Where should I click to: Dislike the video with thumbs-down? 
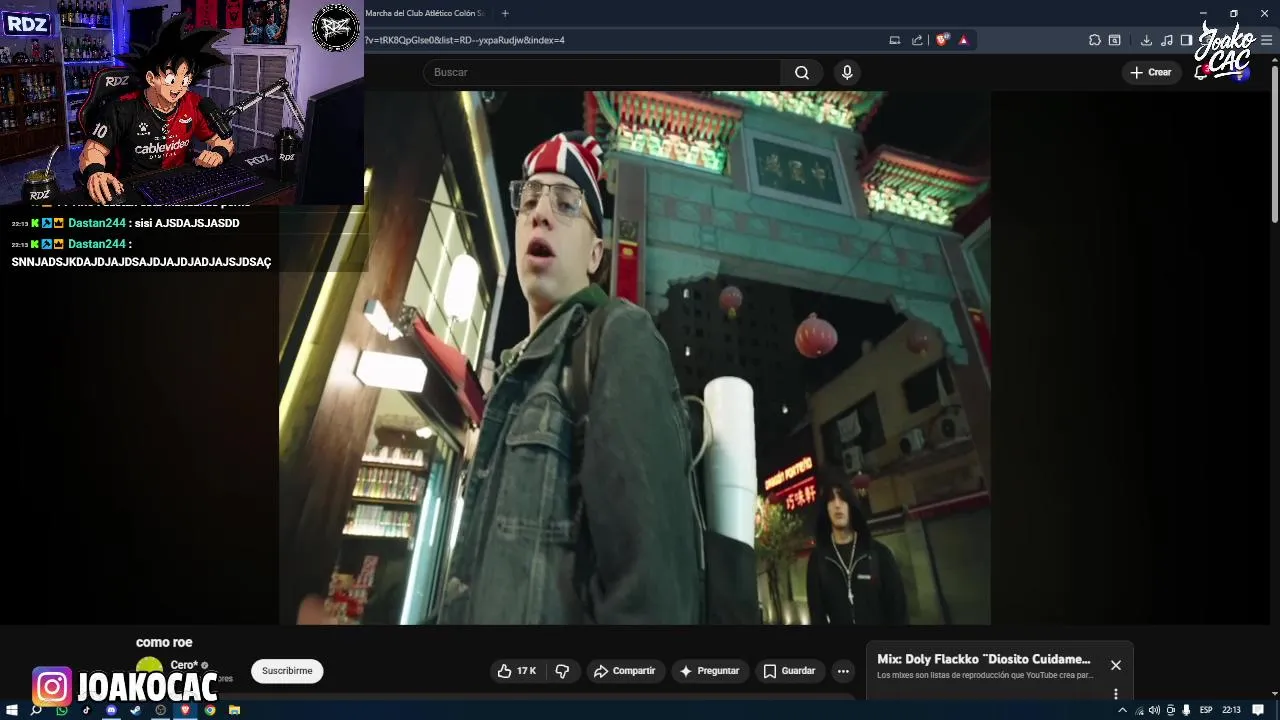[562, 671]
